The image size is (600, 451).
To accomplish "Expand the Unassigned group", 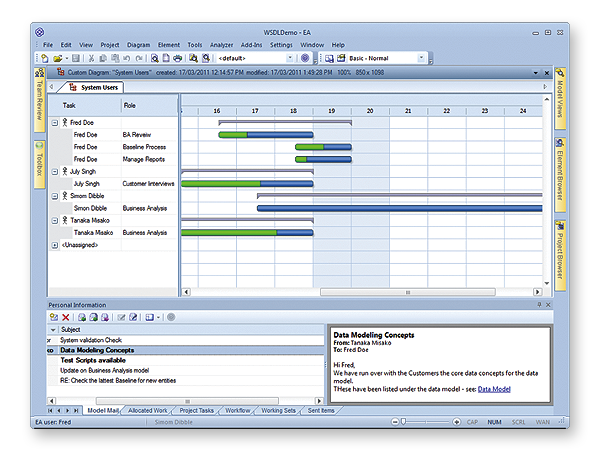I will click(54, 245).
